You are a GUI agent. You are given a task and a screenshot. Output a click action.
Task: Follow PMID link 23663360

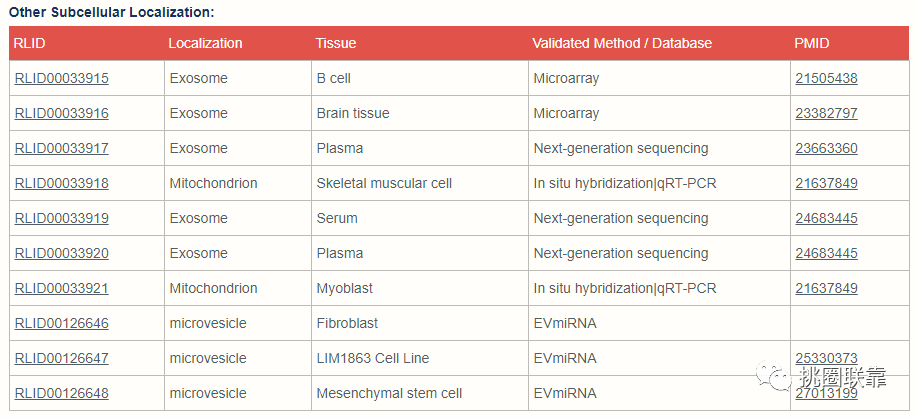pyautogui.click(x=826, y=148)
